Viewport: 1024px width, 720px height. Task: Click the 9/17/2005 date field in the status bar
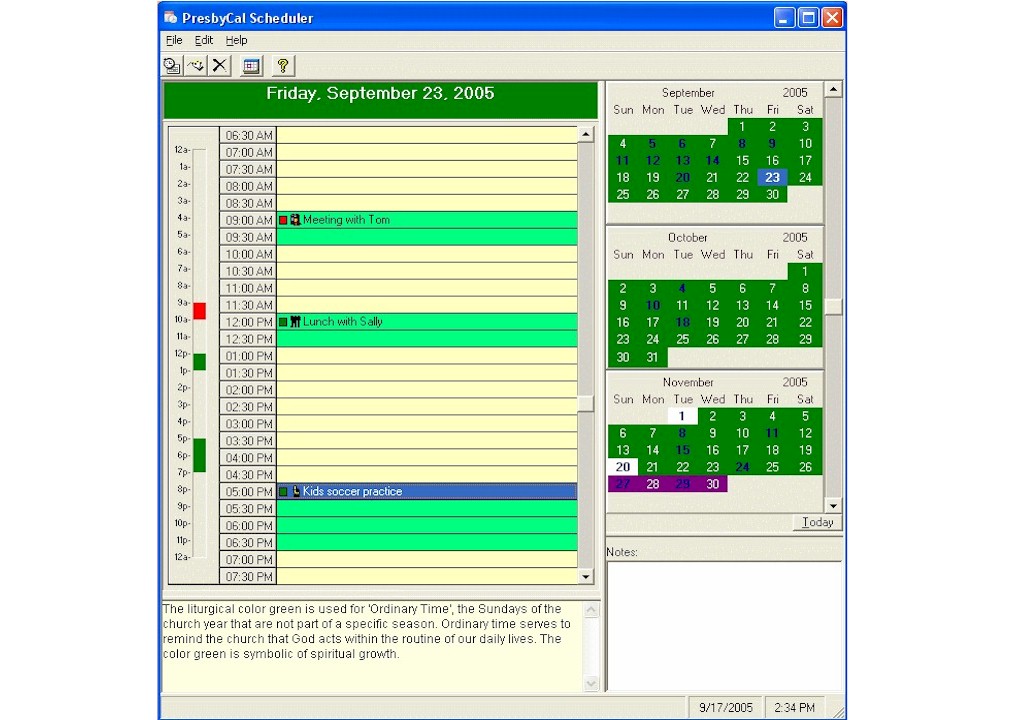[x=725, y=707]
